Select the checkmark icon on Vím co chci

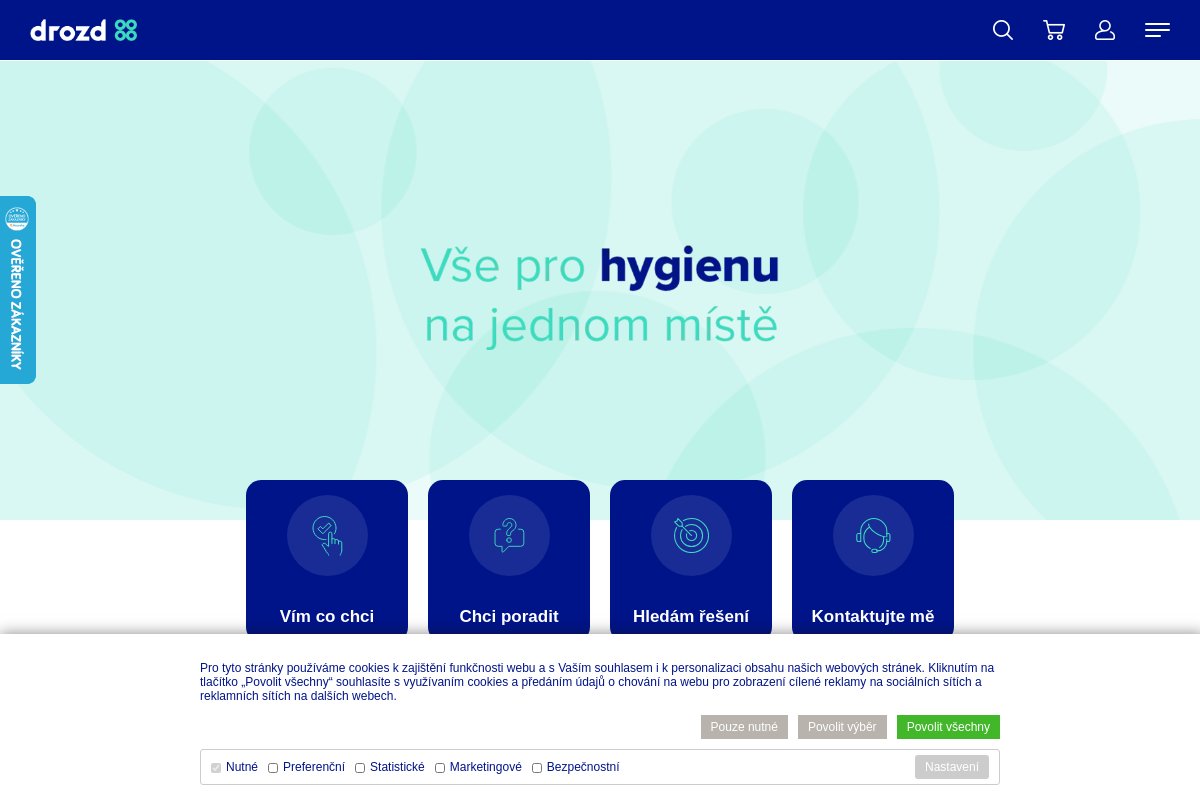[327, 535]
